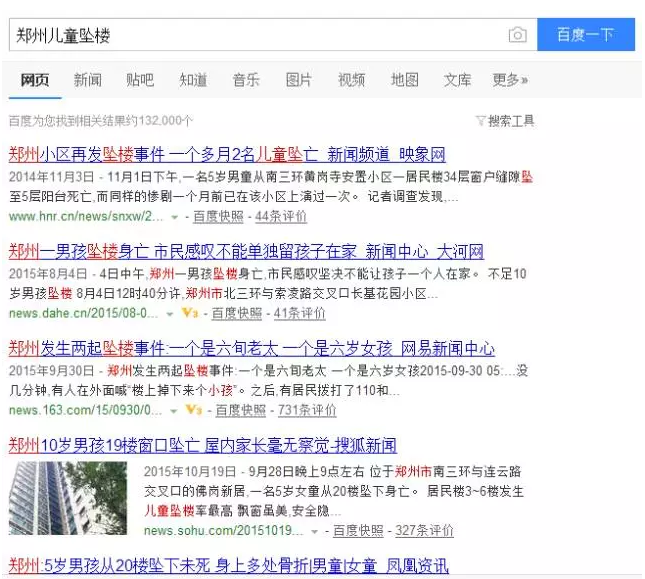Open result 郑州小区再发坠楼事件 映象网
This screenshot has width=645, height=579.
point(227,155)
